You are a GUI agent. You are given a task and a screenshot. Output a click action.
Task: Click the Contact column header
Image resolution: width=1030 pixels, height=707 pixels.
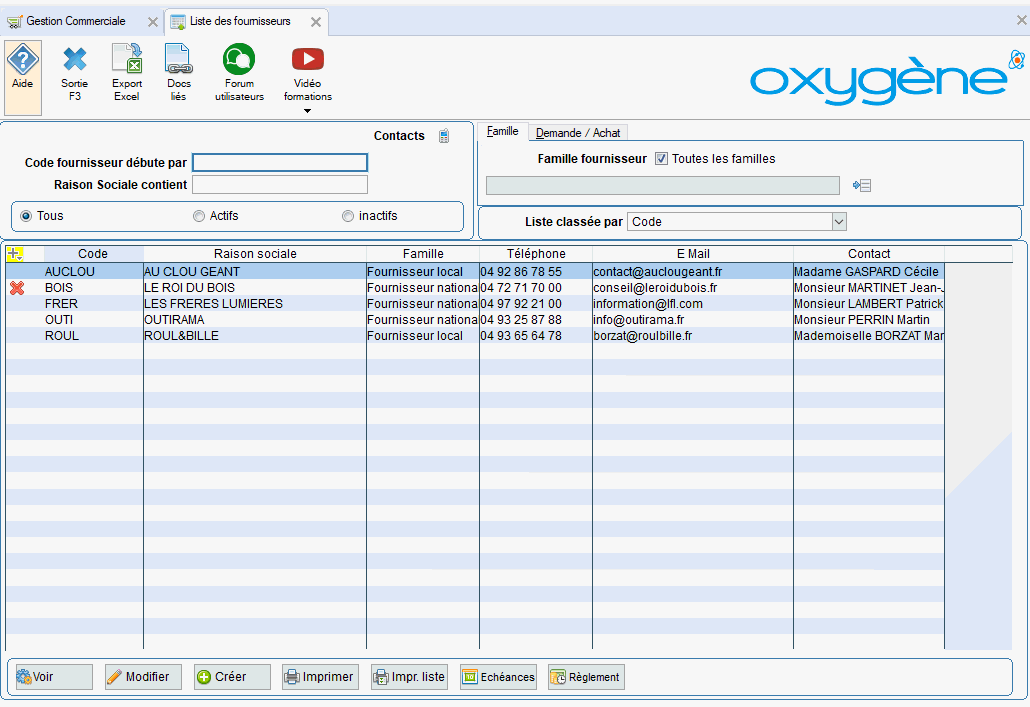[x=869, y=254]
